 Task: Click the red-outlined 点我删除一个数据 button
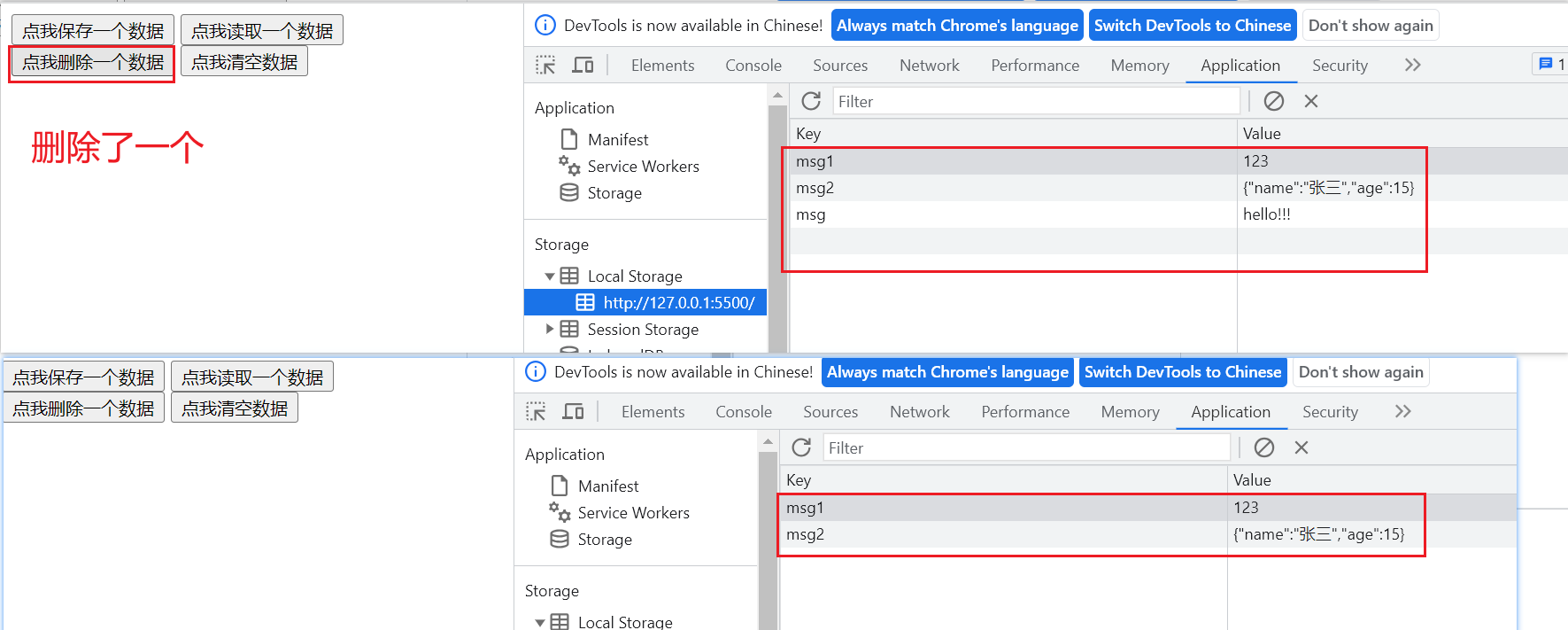92,62
